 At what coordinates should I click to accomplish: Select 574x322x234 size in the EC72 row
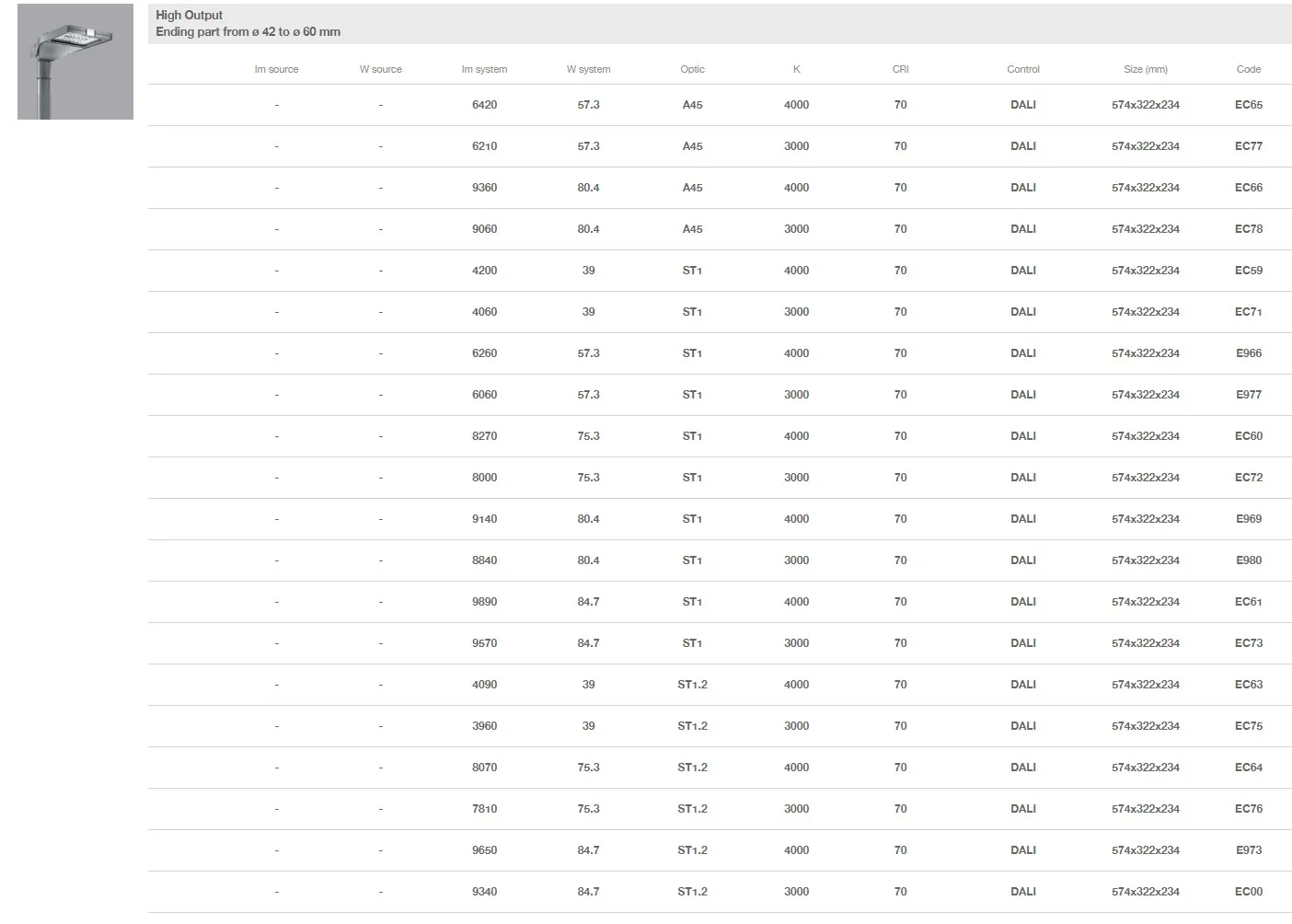click(x=1145, y=478)
